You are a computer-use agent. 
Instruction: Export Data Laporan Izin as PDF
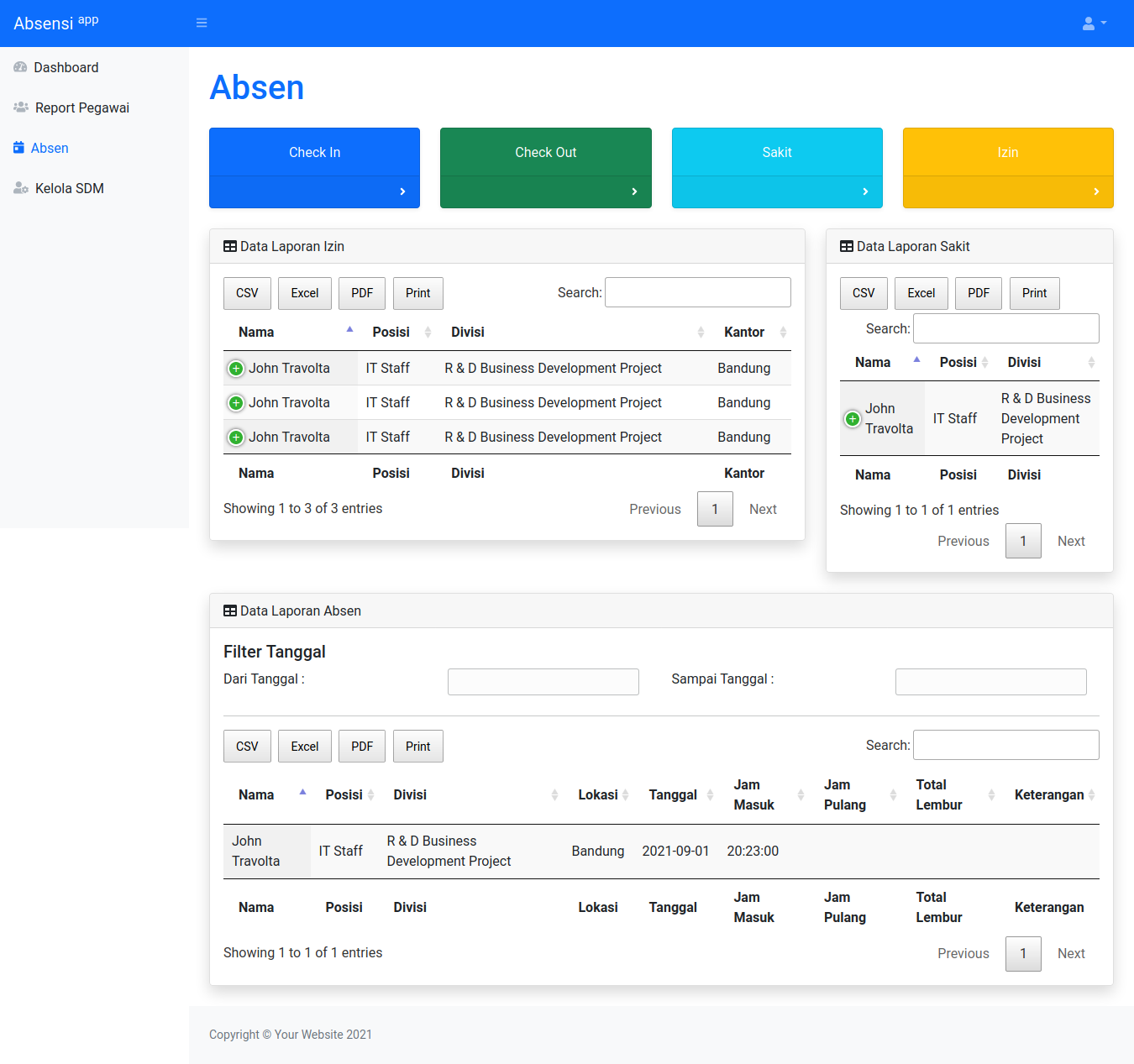(361, 293)
